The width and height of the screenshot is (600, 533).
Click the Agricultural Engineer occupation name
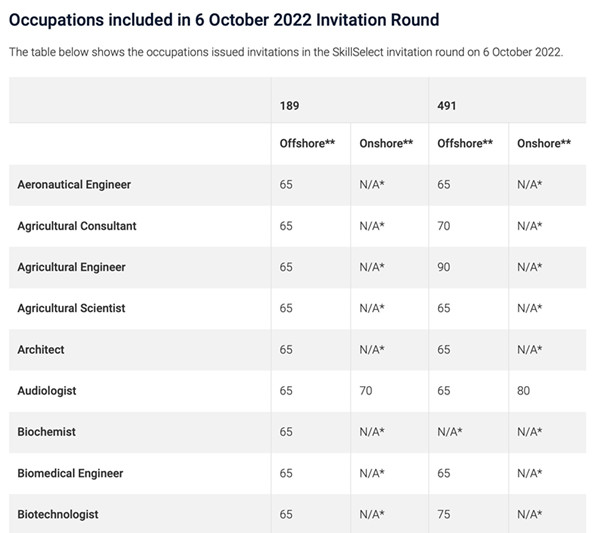[71, 267]
